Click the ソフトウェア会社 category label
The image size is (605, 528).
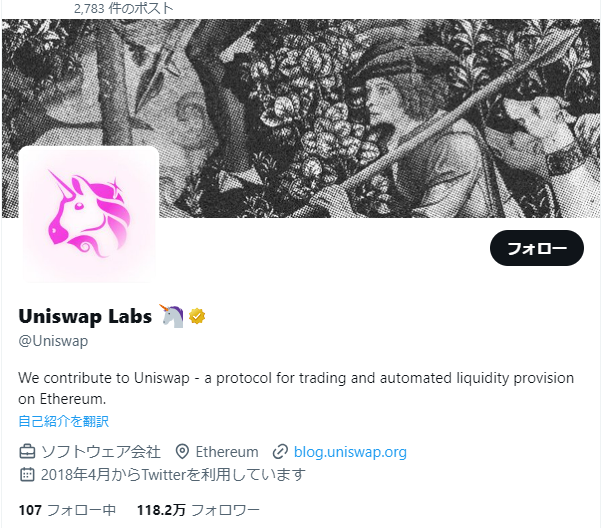pos(101,452)
